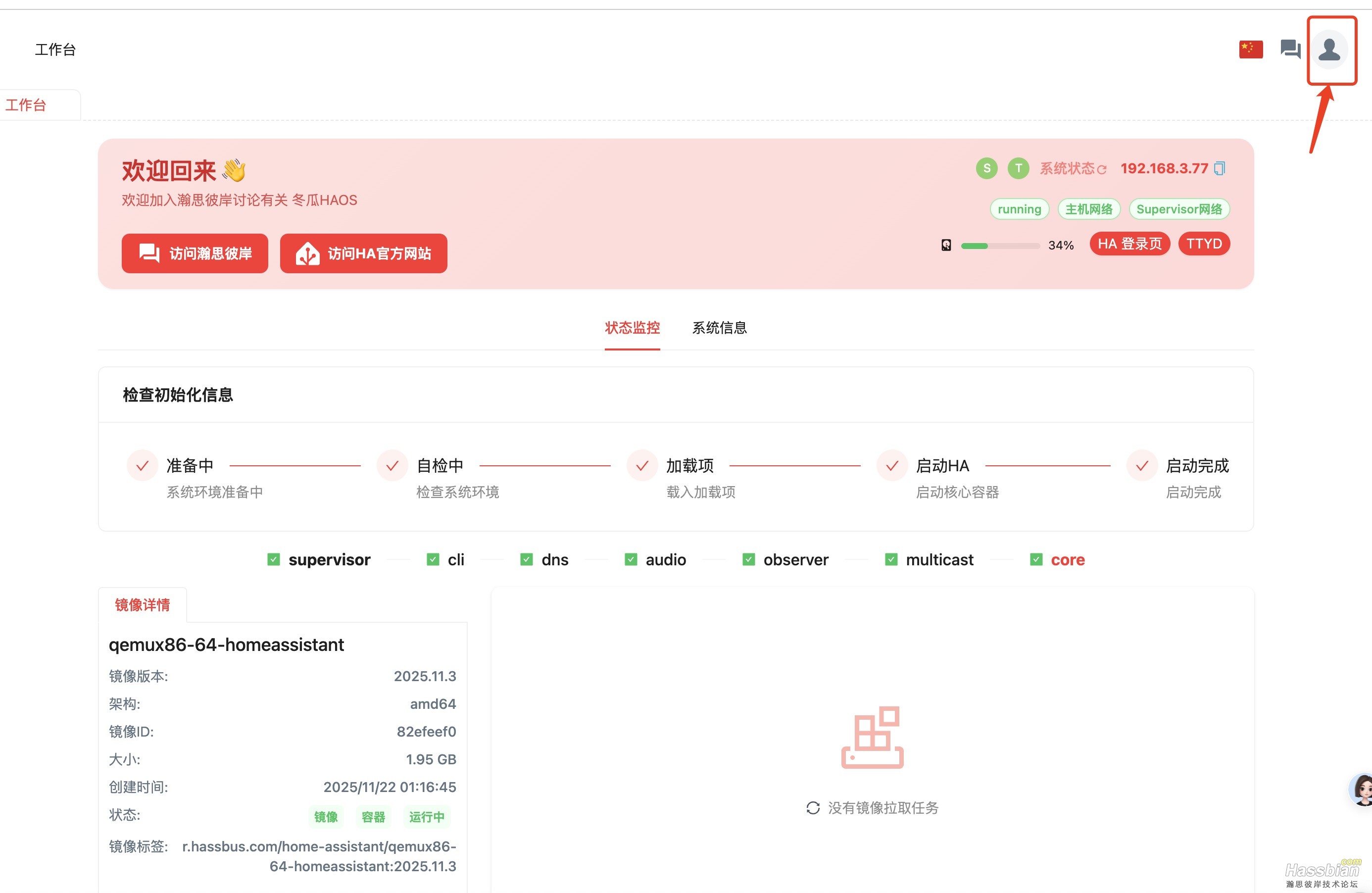The image size is (1372, 893).
Task: Click the disk usage progress bar
Action: (x=1000, y=246)
